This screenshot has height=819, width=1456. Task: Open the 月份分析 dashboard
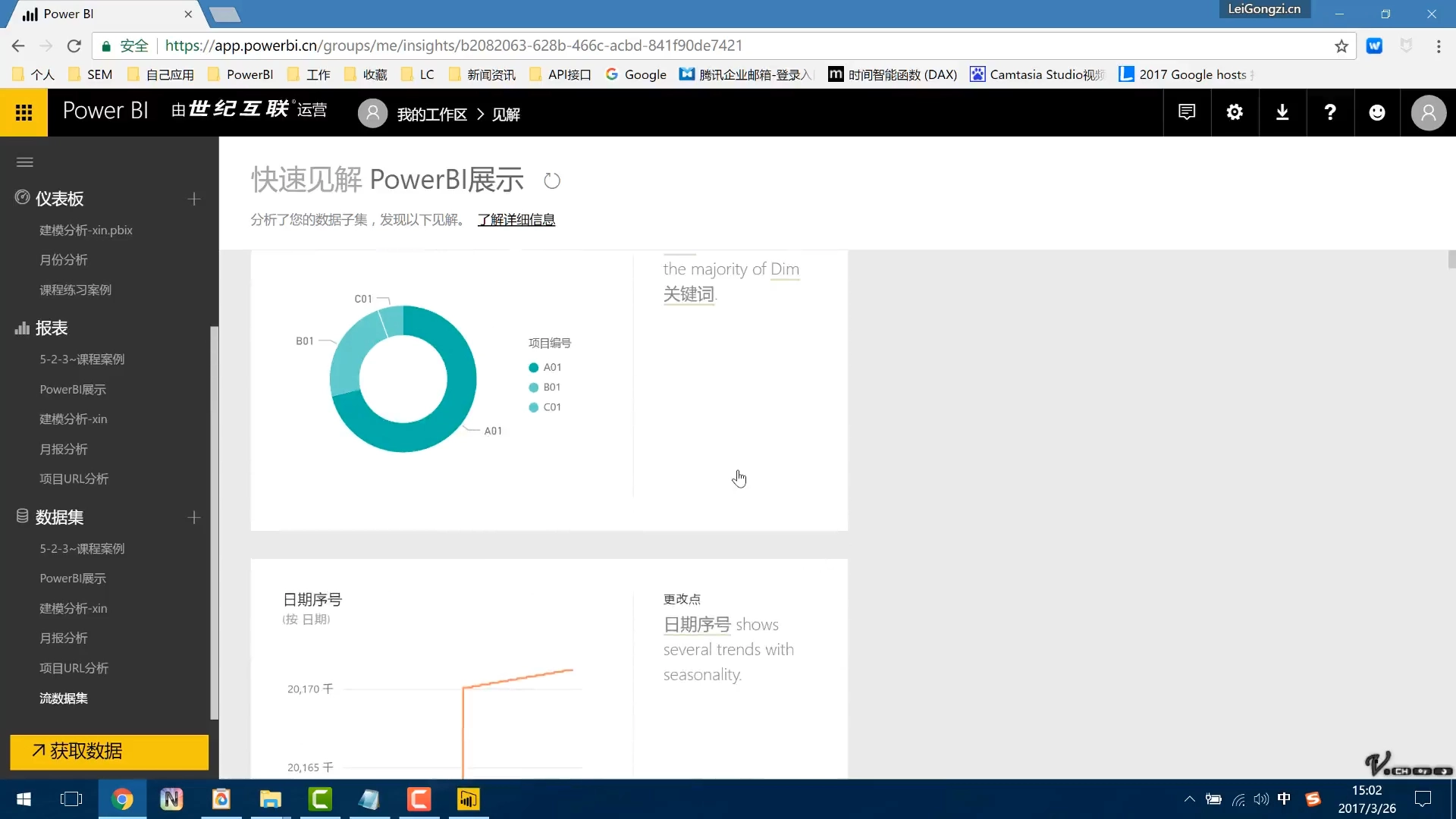64,259
